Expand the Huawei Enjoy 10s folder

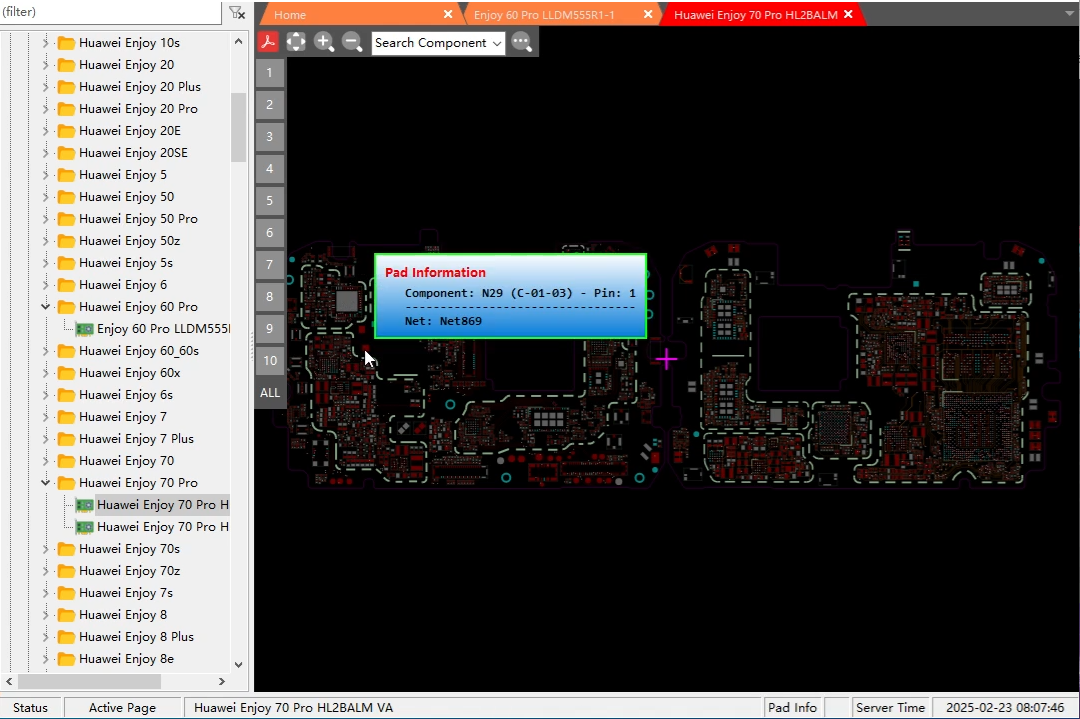pyautogui.click(x=45, y=43)
